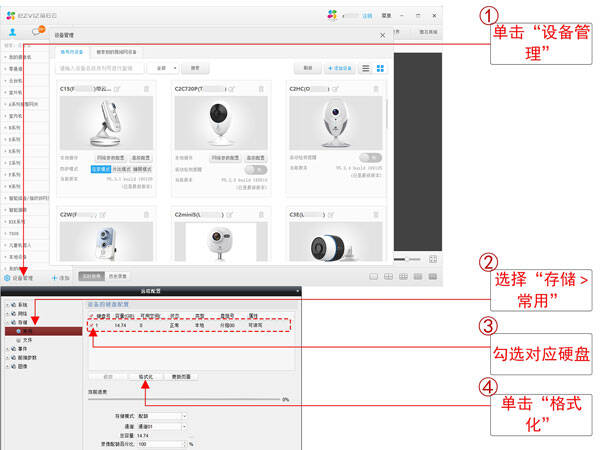Click C1S camera thumbnail image

pyautogui.click(x=106, y=123)
